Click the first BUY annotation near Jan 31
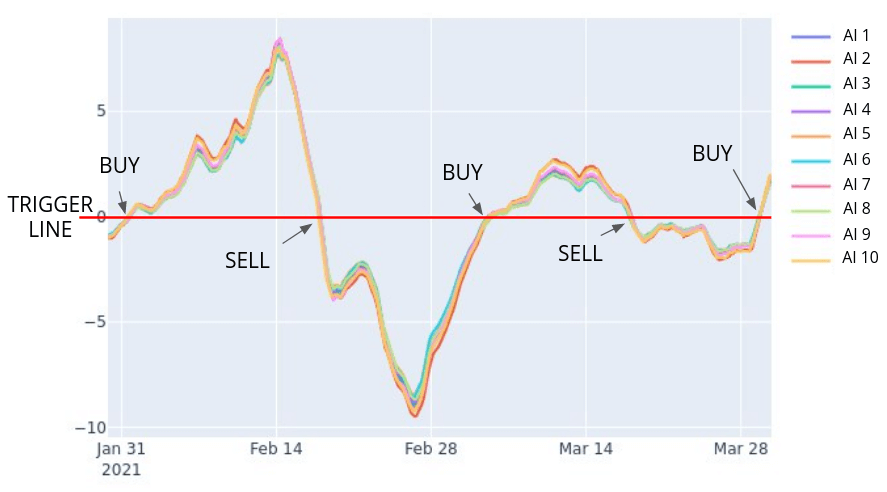 [119, 166]
